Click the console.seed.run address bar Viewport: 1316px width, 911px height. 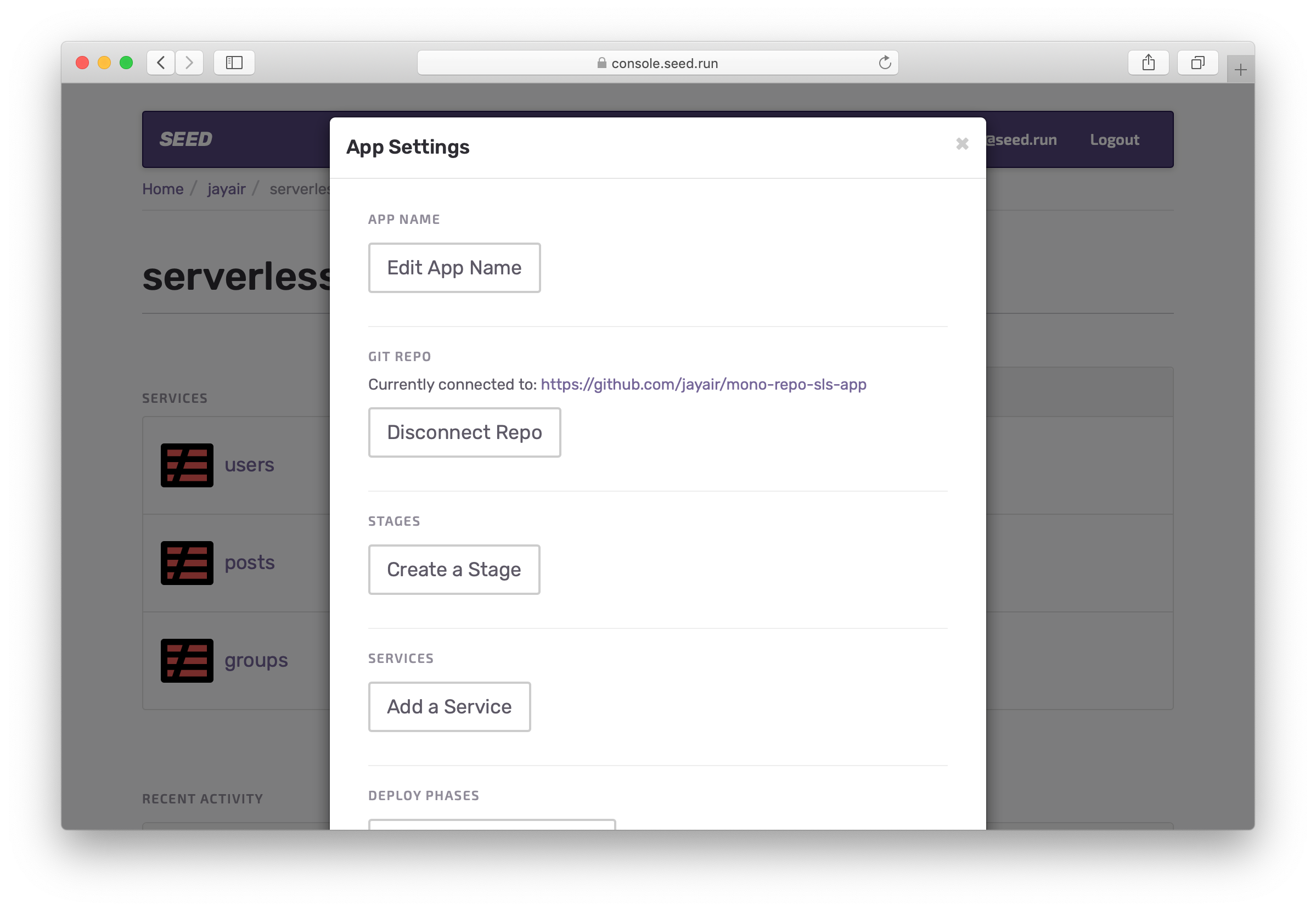(x=656, y=63)
